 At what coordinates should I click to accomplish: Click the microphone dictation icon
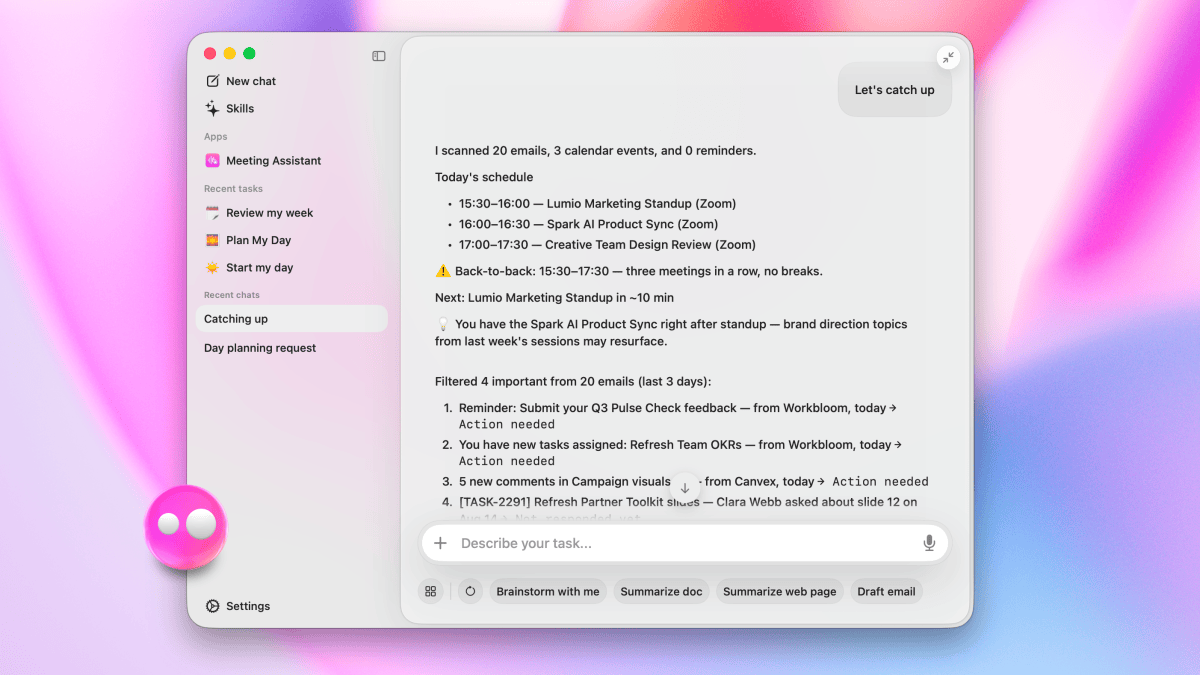tap(929, 543)
